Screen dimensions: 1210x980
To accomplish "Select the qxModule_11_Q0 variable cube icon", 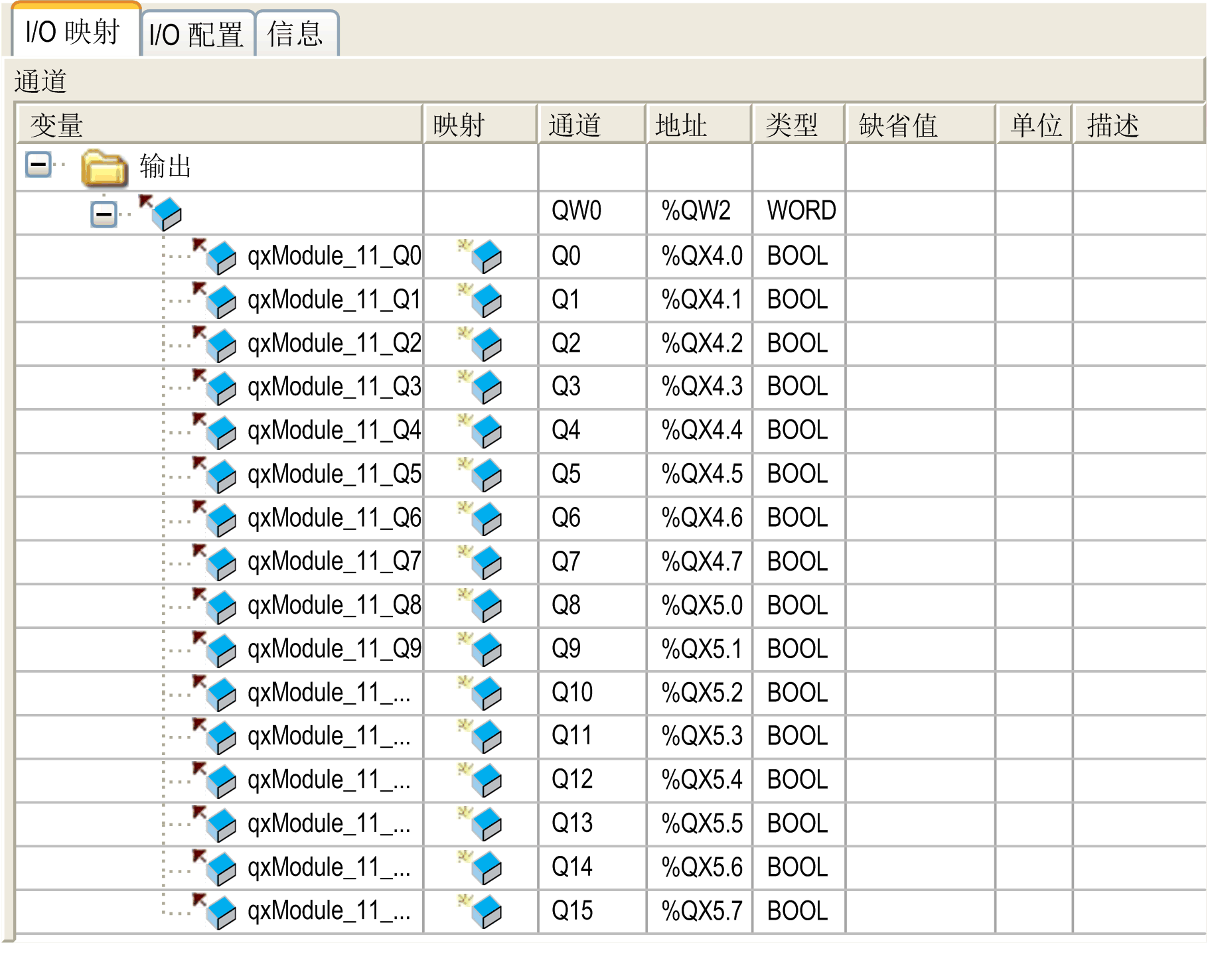I will [220, 256].
